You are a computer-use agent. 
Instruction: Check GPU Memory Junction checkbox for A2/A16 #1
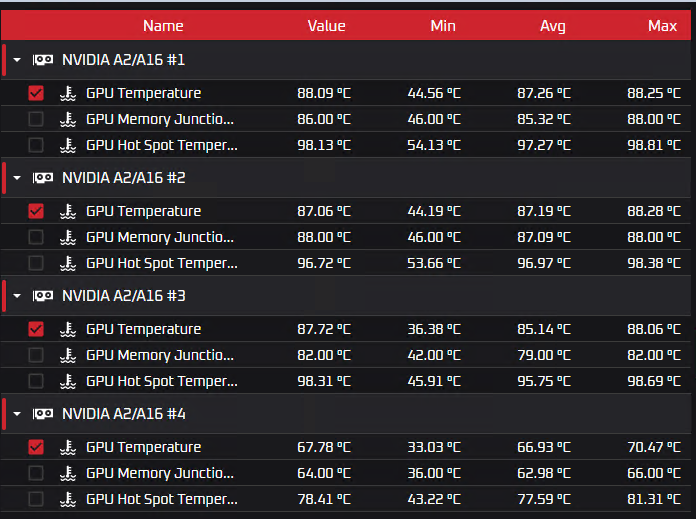pos(36,119)
